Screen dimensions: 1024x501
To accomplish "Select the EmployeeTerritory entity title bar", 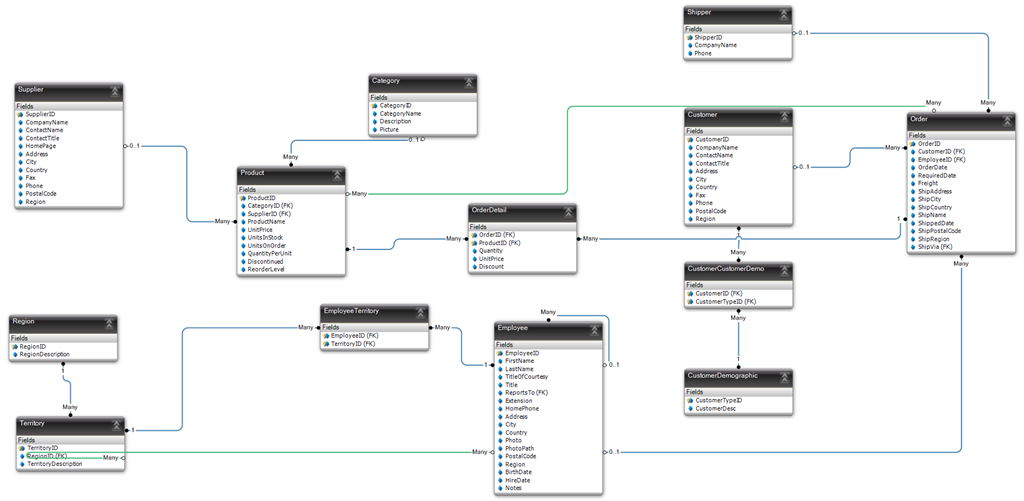I will click(x=365, y=311).
